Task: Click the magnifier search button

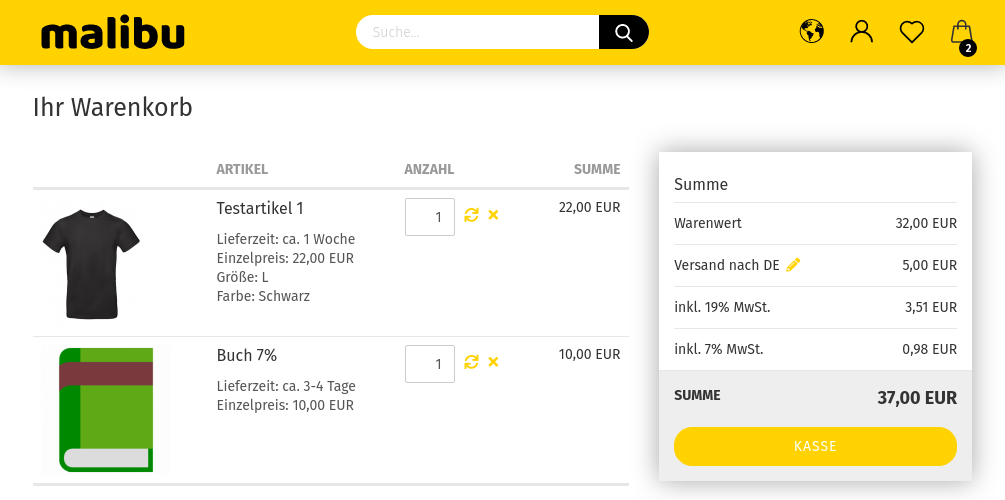Action: tap(624, 32)
